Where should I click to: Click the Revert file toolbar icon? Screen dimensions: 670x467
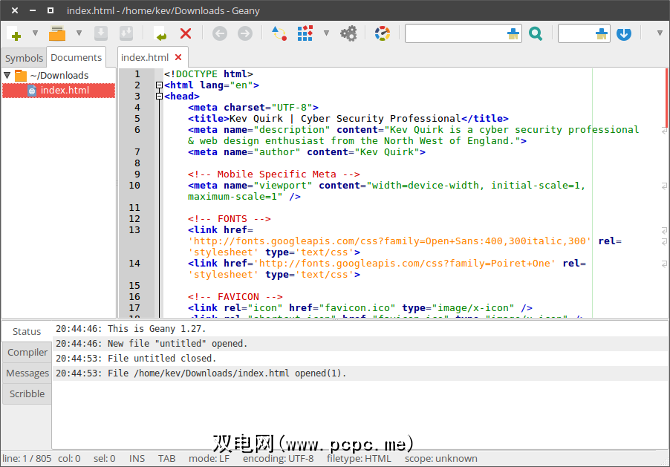(x=160, y=34)
